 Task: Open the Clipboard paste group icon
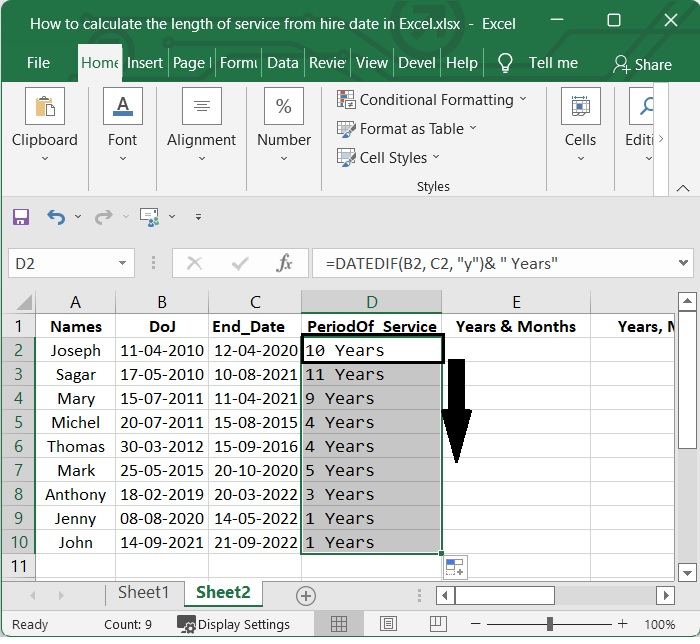pyautogui.click(x=45, y=108)
